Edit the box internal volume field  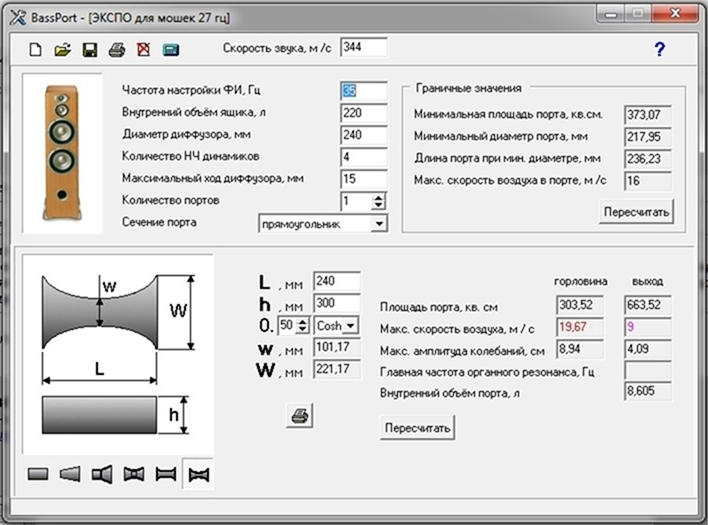[x=363, y=113]
